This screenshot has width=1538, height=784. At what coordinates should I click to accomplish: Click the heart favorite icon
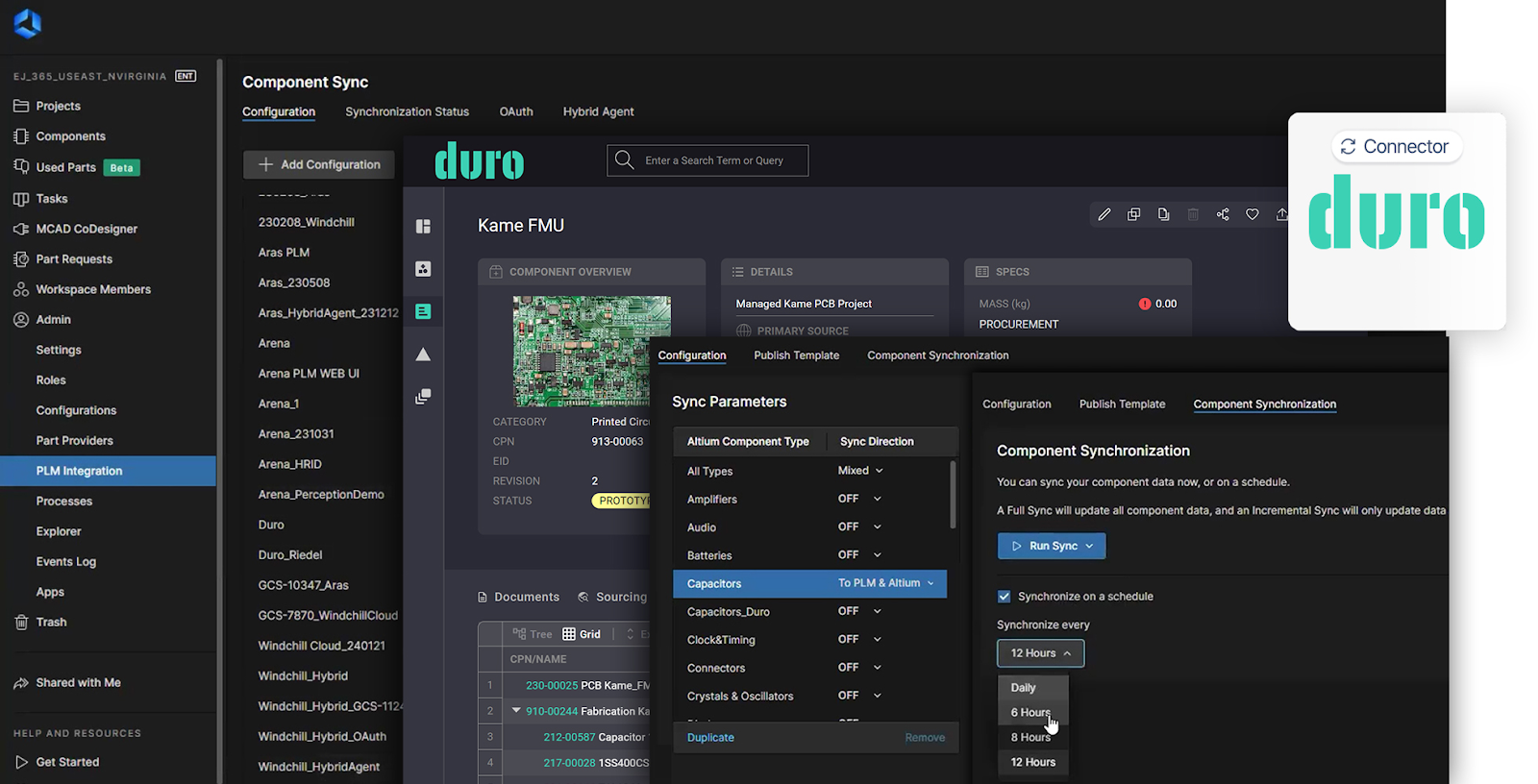click(x=1252, y=214)
